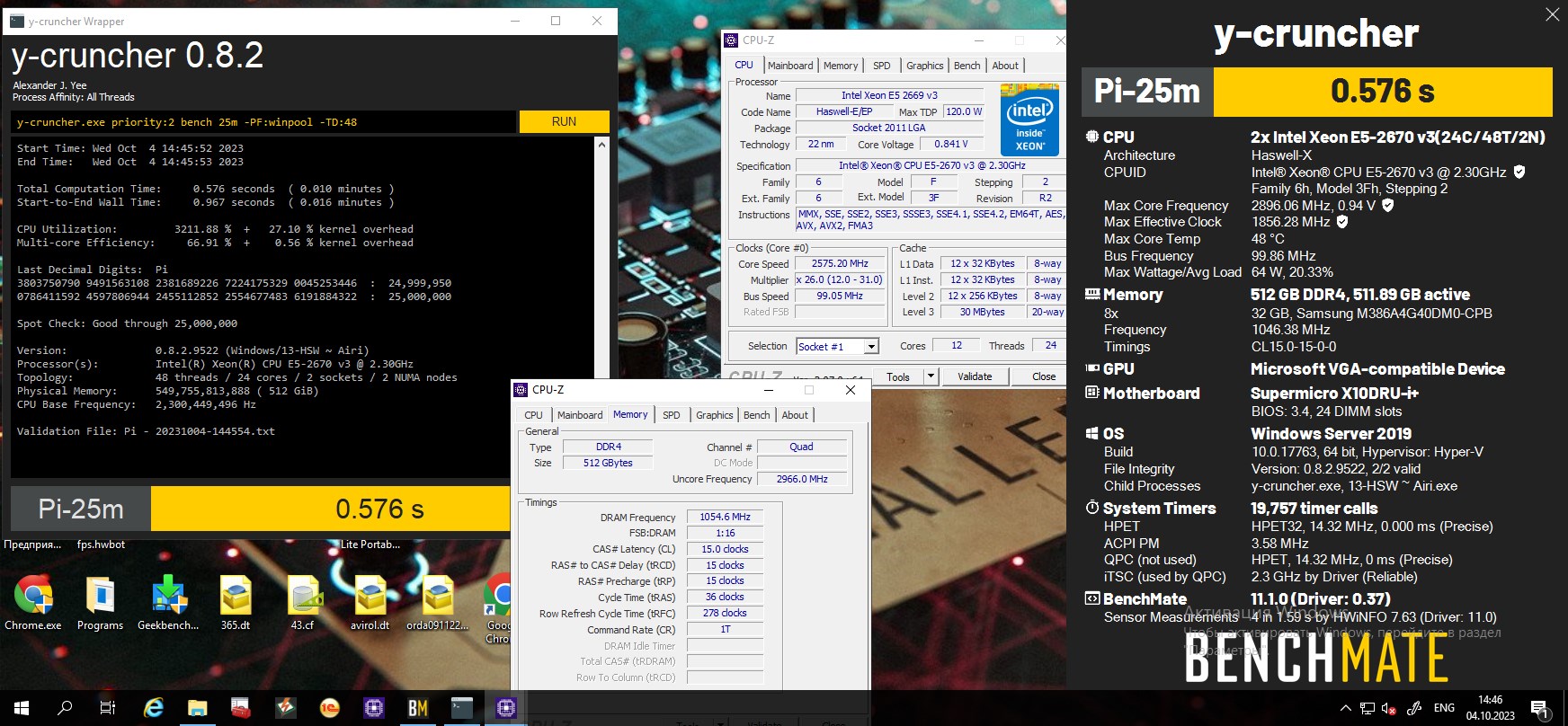Viewport: 1568px width, 726px height.
Task: Open Bench tab in lower CPU-Z window
Action: point(756,415)
